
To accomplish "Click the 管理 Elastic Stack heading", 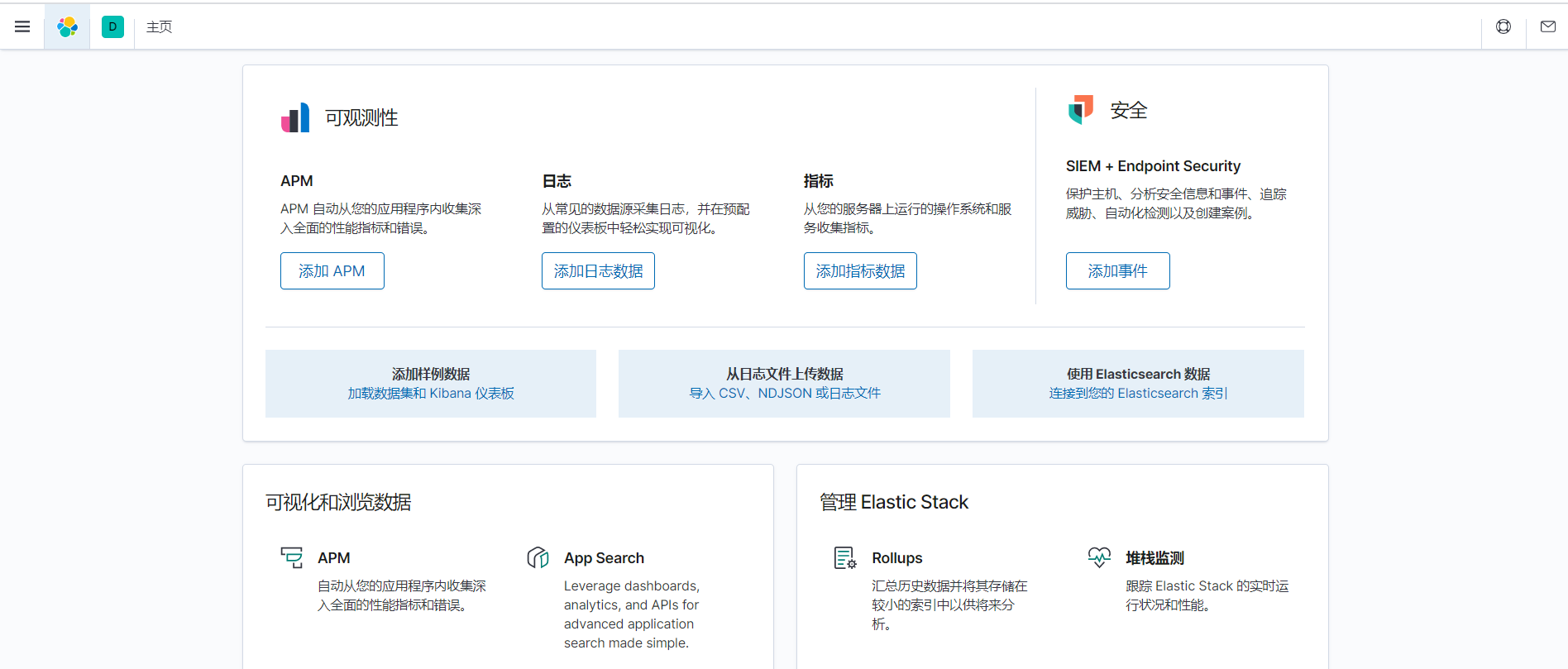I will point(894,502).
